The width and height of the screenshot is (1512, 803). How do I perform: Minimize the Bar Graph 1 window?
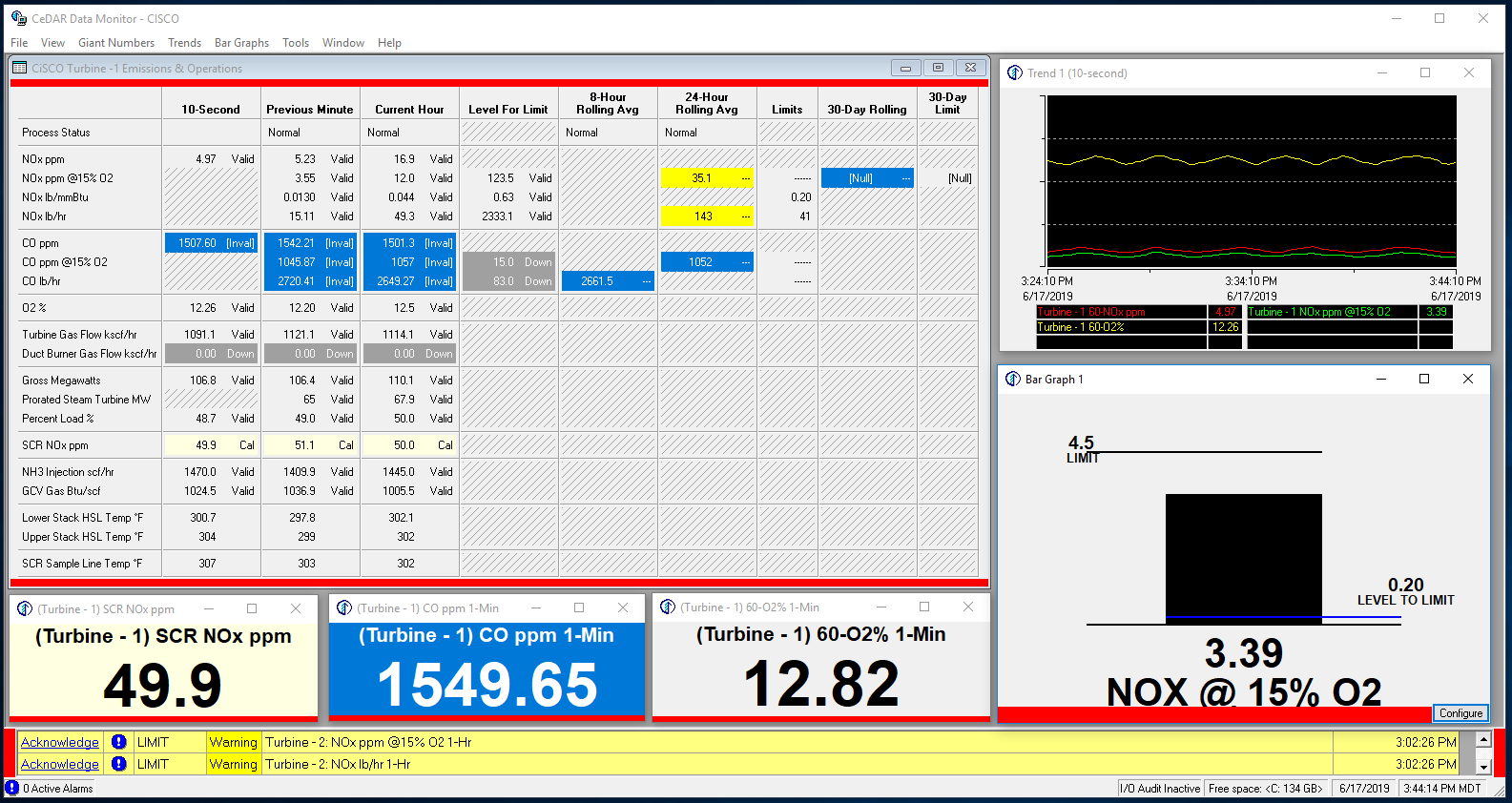pyautogui.click(x=1380, y=379)
